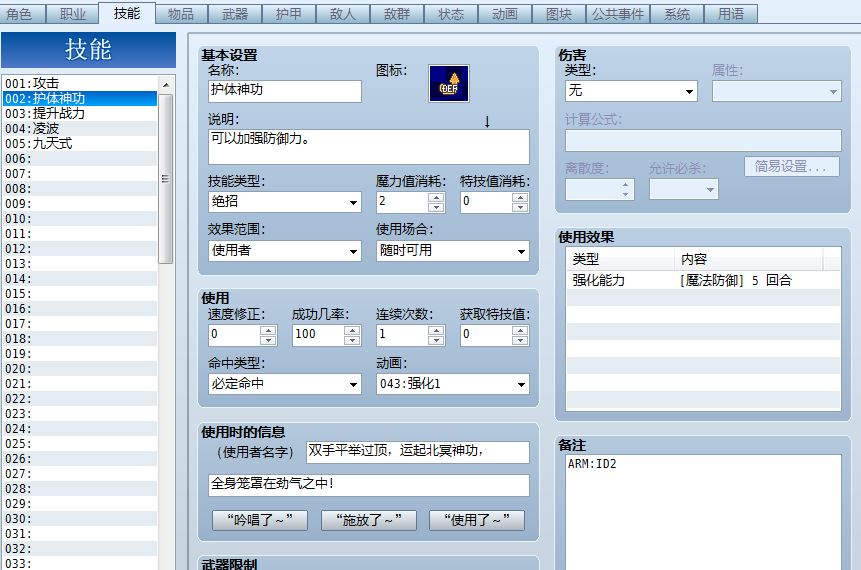
Task: Select empty skill slot 006
Action: [80, 159]
